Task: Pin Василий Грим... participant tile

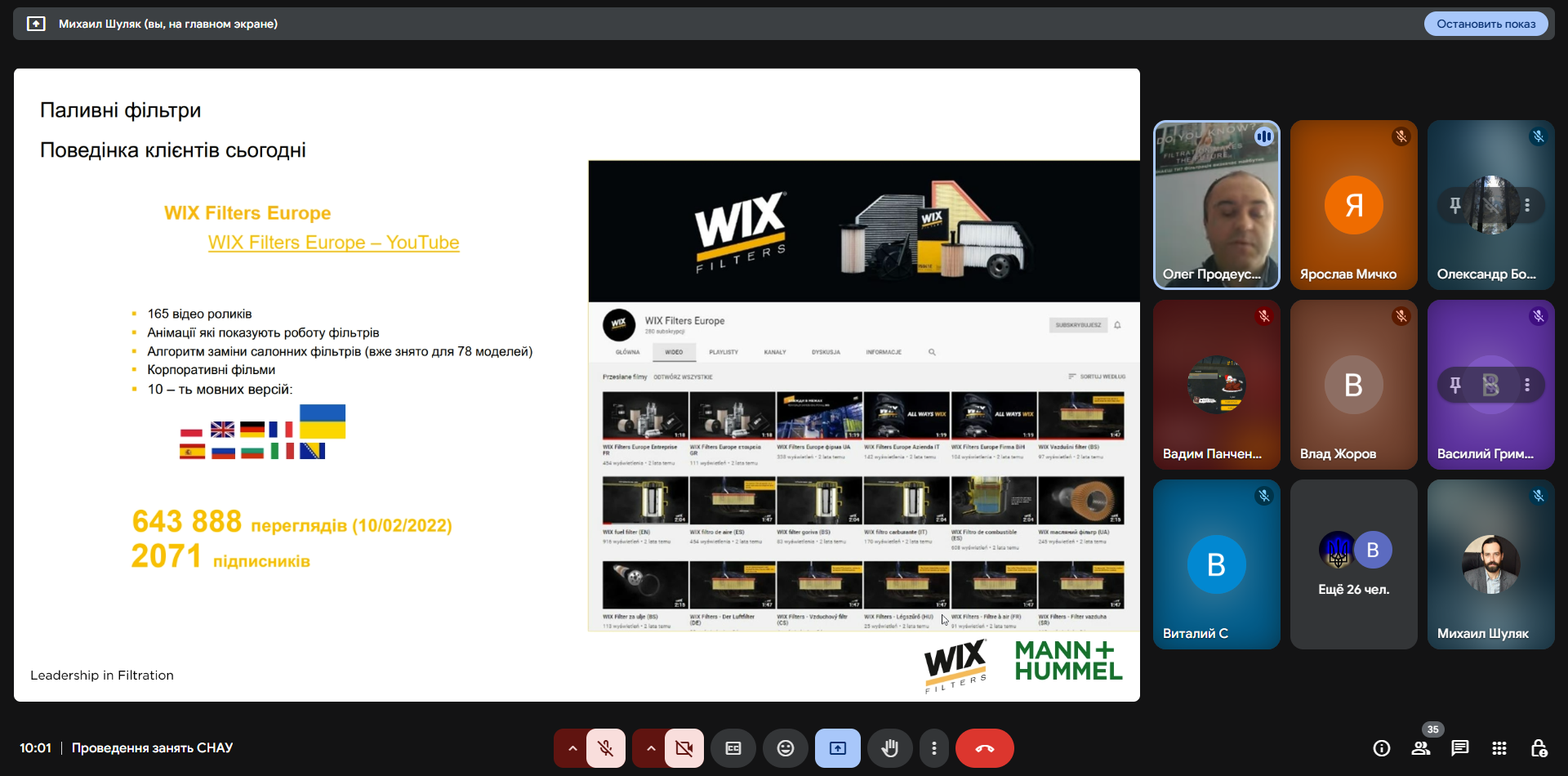Action: pyautogui.click(x=1455, y=385)
